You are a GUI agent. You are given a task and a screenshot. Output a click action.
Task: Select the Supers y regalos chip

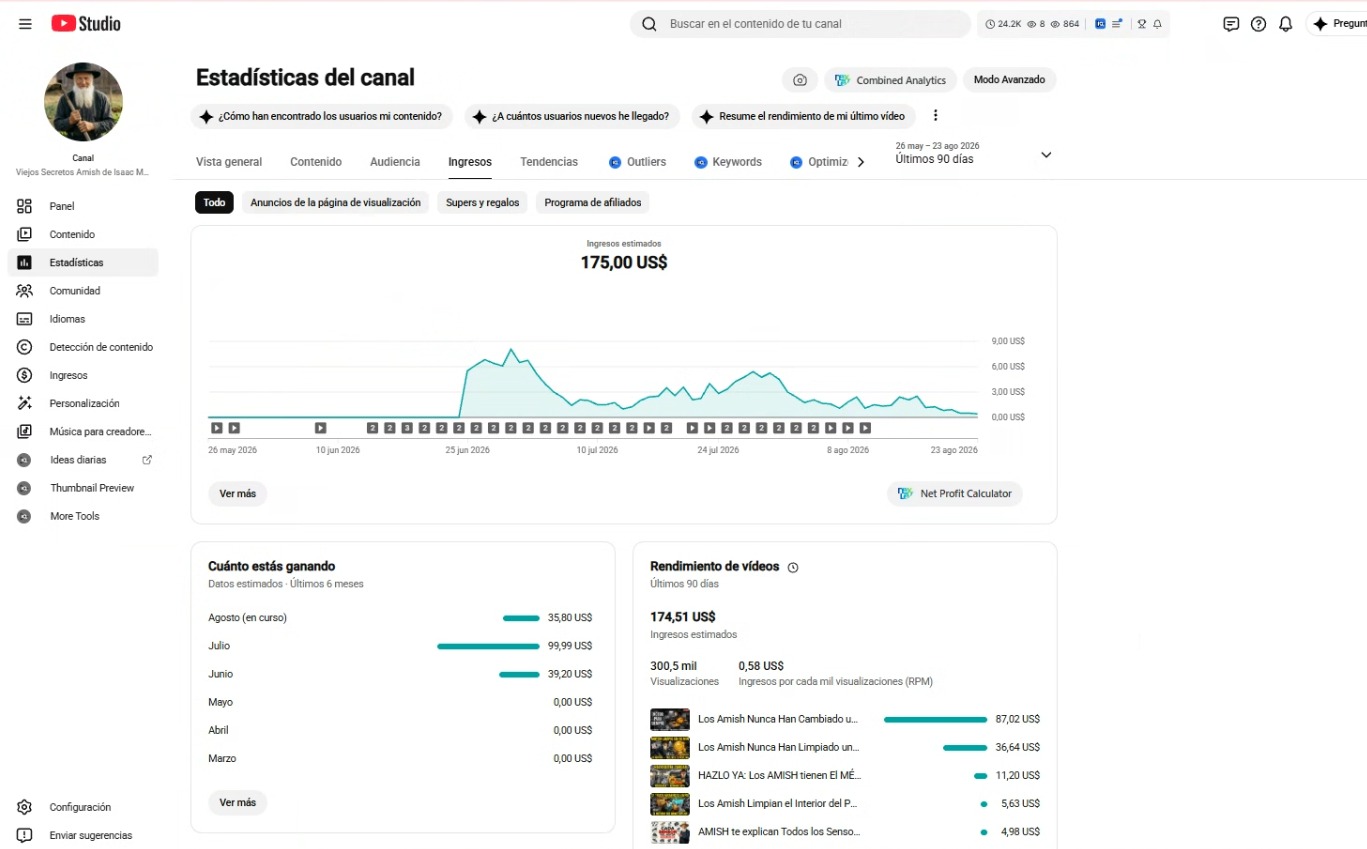click(x=482, y=202)
